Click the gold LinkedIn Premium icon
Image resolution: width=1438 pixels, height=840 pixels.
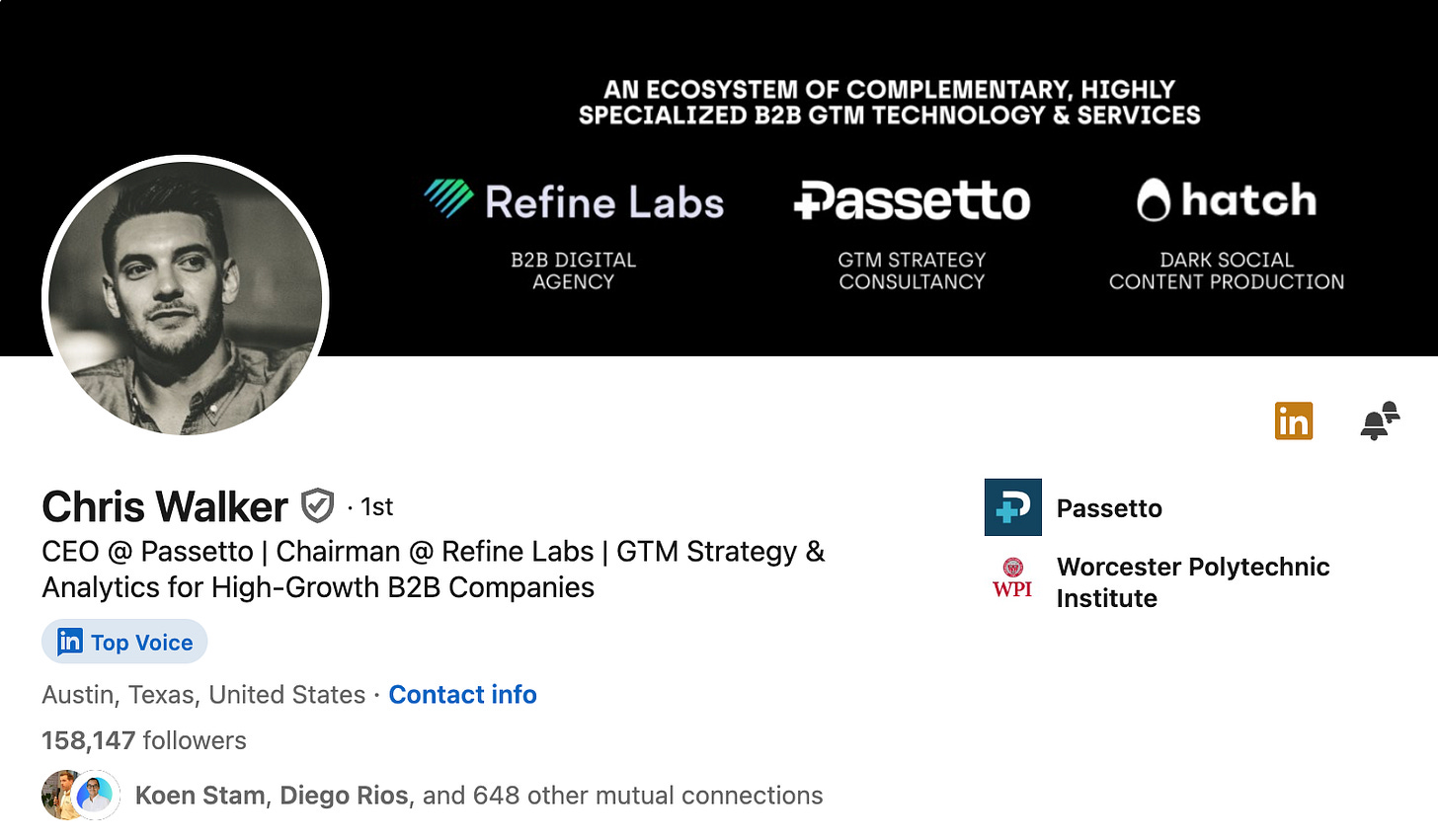(1294, 421)
